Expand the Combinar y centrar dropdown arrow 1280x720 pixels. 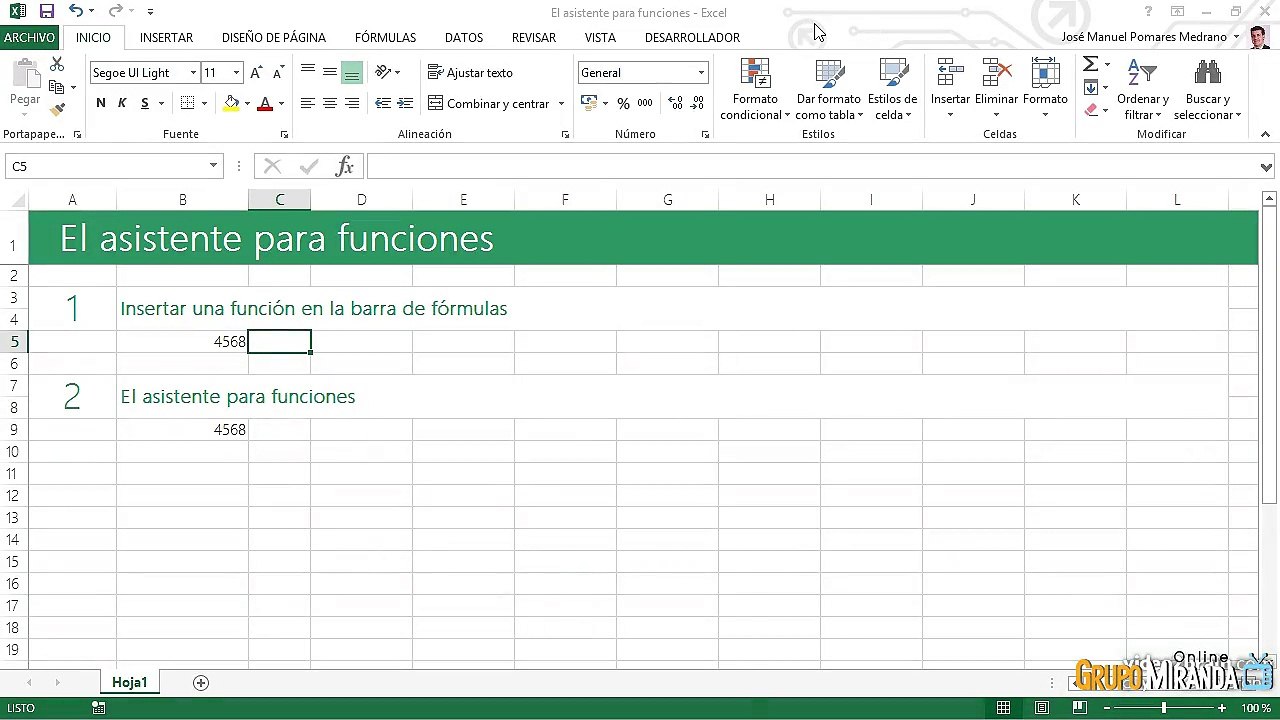pos(561,103)
